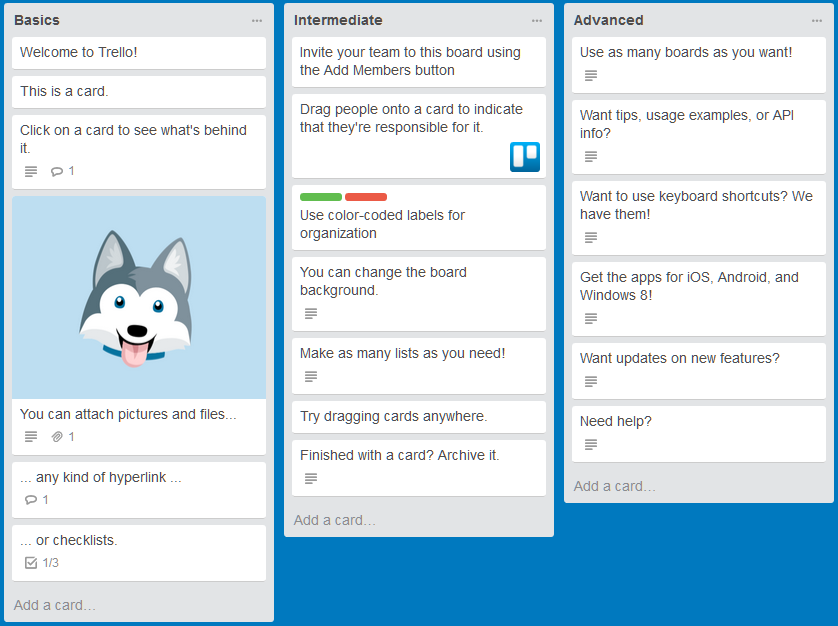The width and height of the screenshot is (838, 626).
Task: Open the Basics list menu
Action: click(257, 20)
